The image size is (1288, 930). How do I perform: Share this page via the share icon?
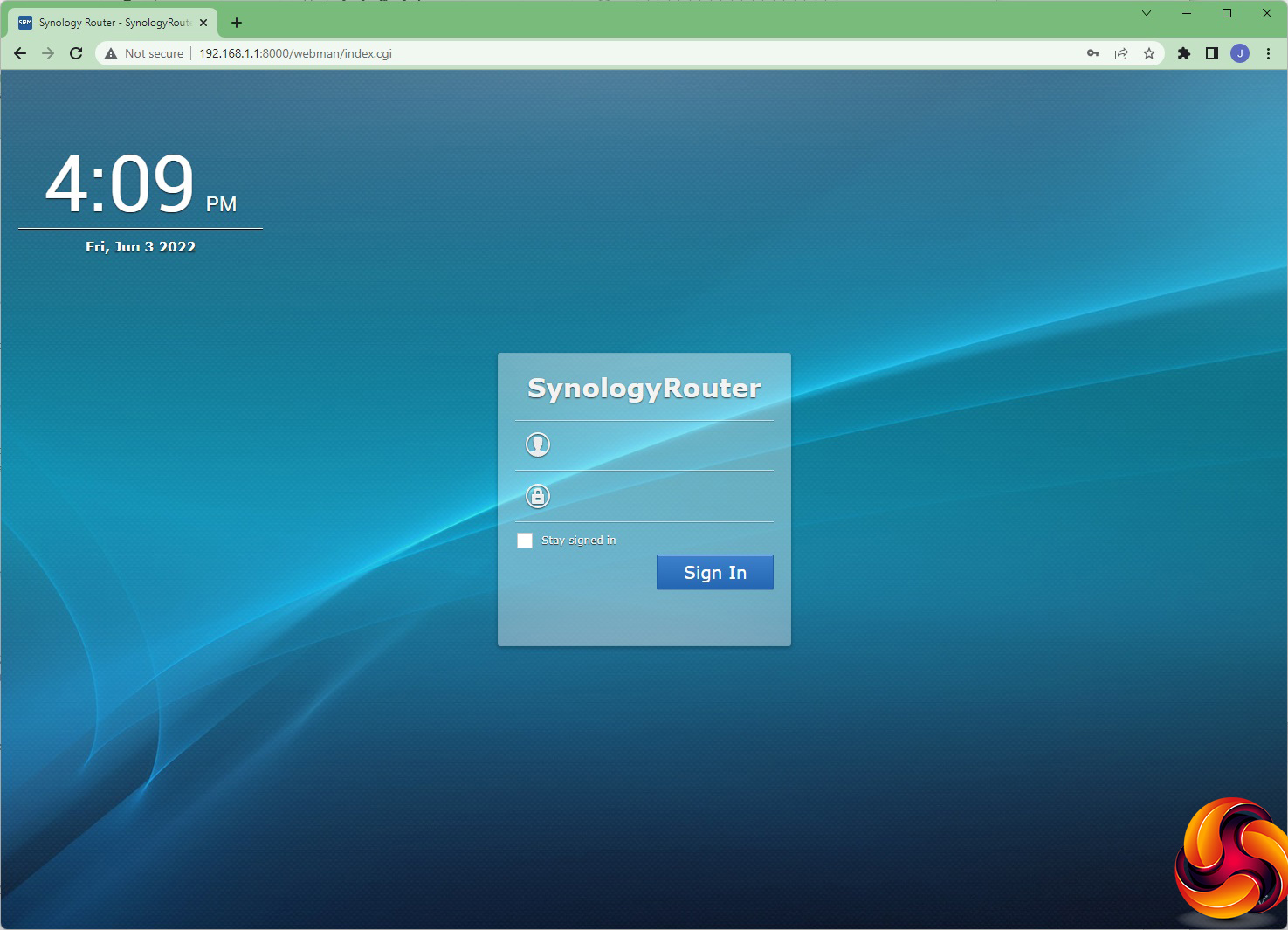tap(1121, 53)
